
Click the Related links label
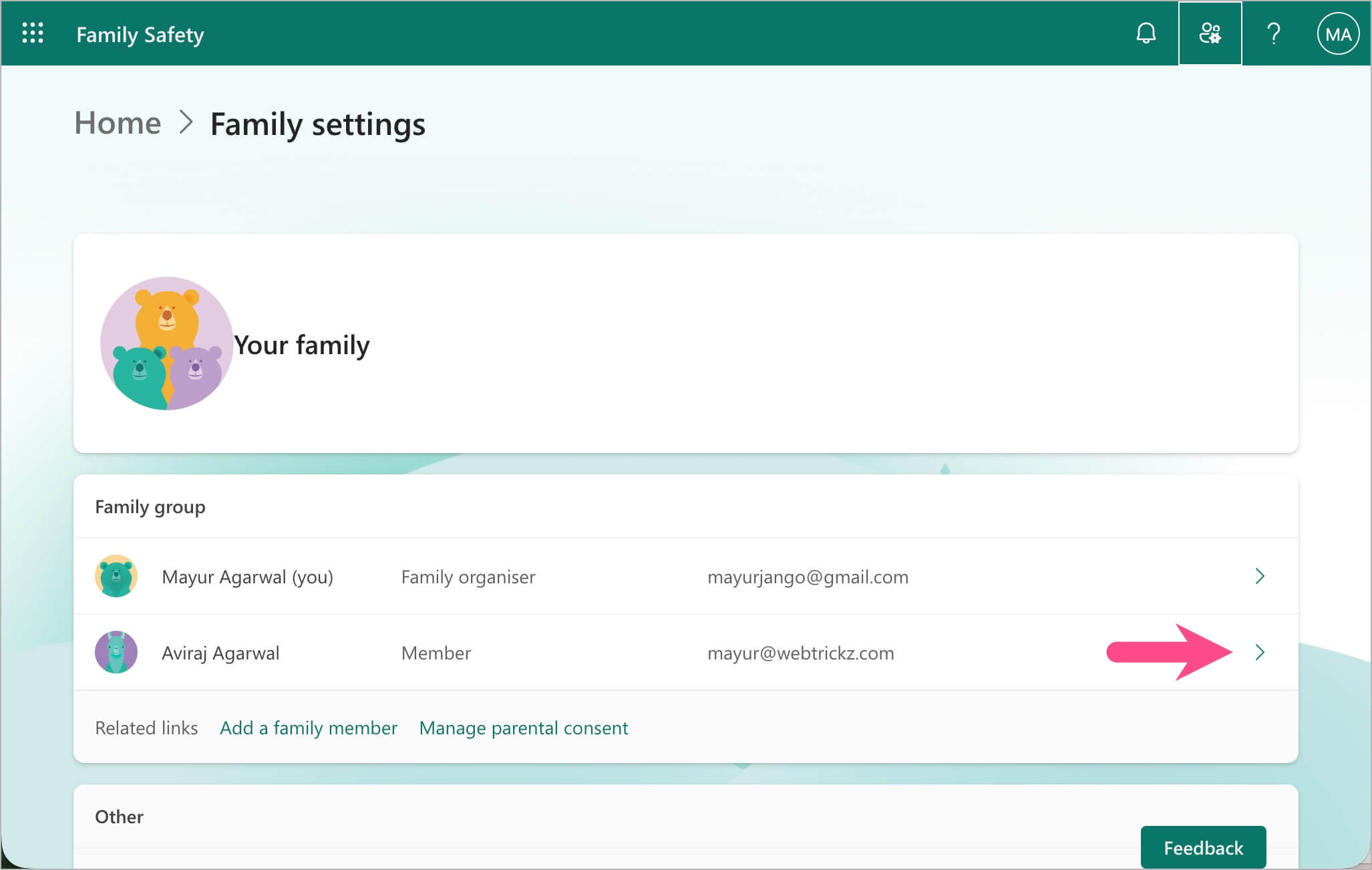point(146,728)
